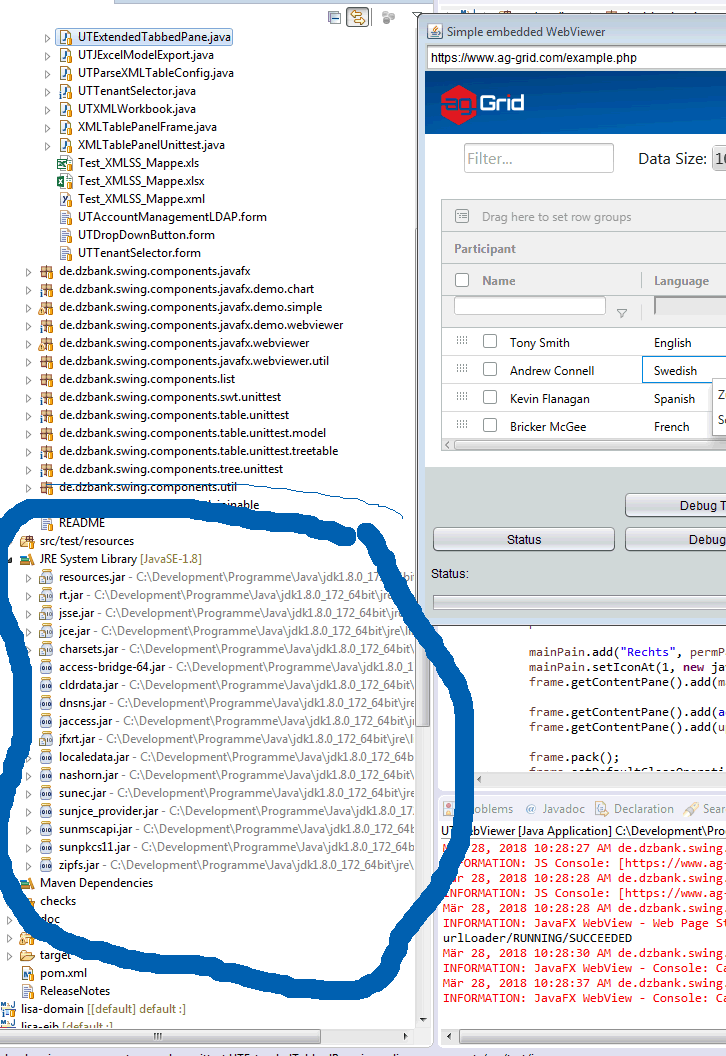Click JRE System Library icon
This screenshot has height=1056, width=726.
pos(27,559)
